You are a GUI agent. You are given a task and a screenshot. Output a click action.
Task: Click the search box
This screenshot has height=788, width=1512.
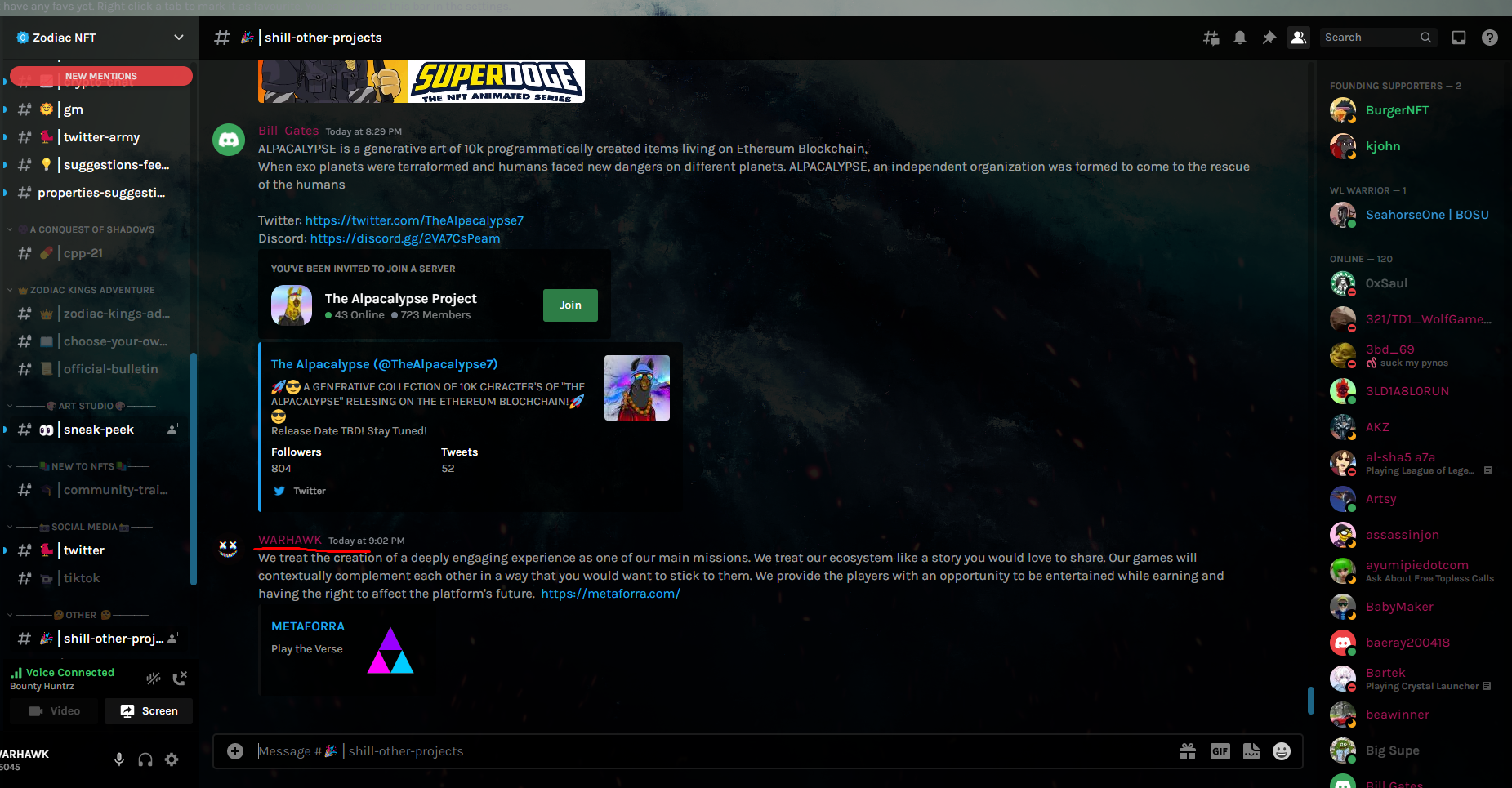point(1377,38)
